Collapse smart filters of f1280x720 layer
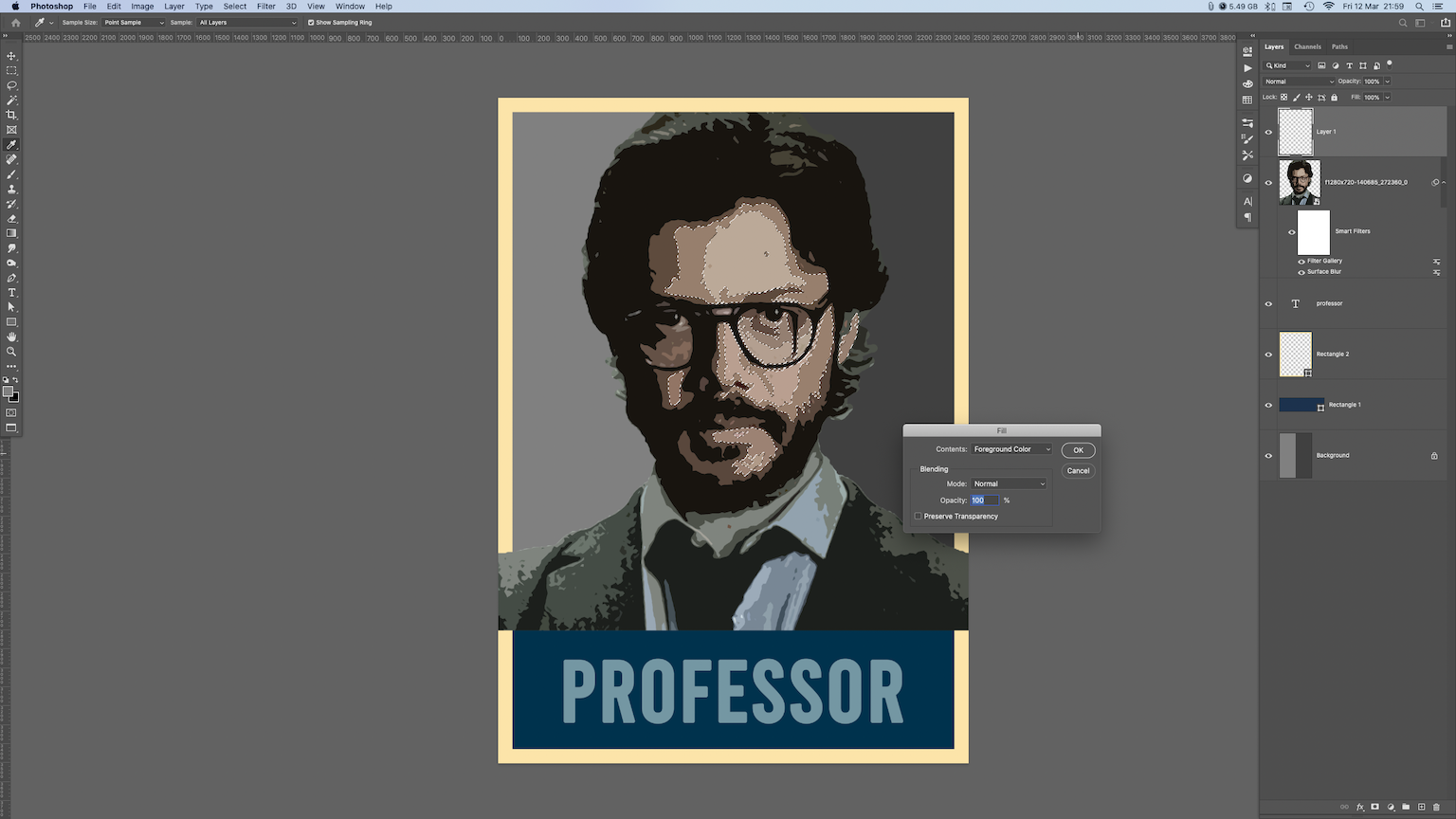The height and width of the screenshot is (819, 1456). 1444,182
